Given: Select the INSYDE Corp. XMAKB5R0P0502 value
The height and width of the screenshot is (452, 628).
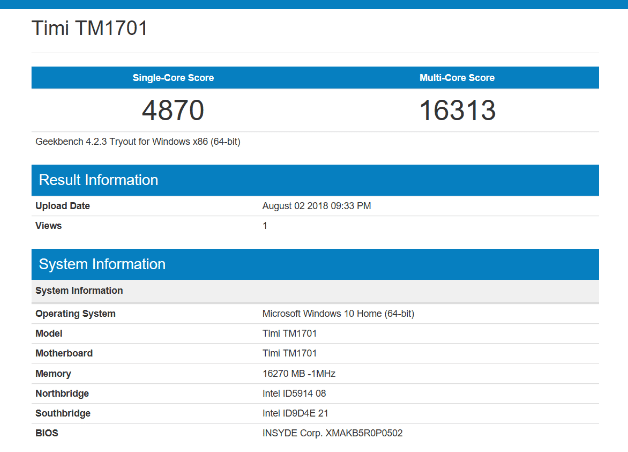Looking at the screenshot, I should 332,433.
